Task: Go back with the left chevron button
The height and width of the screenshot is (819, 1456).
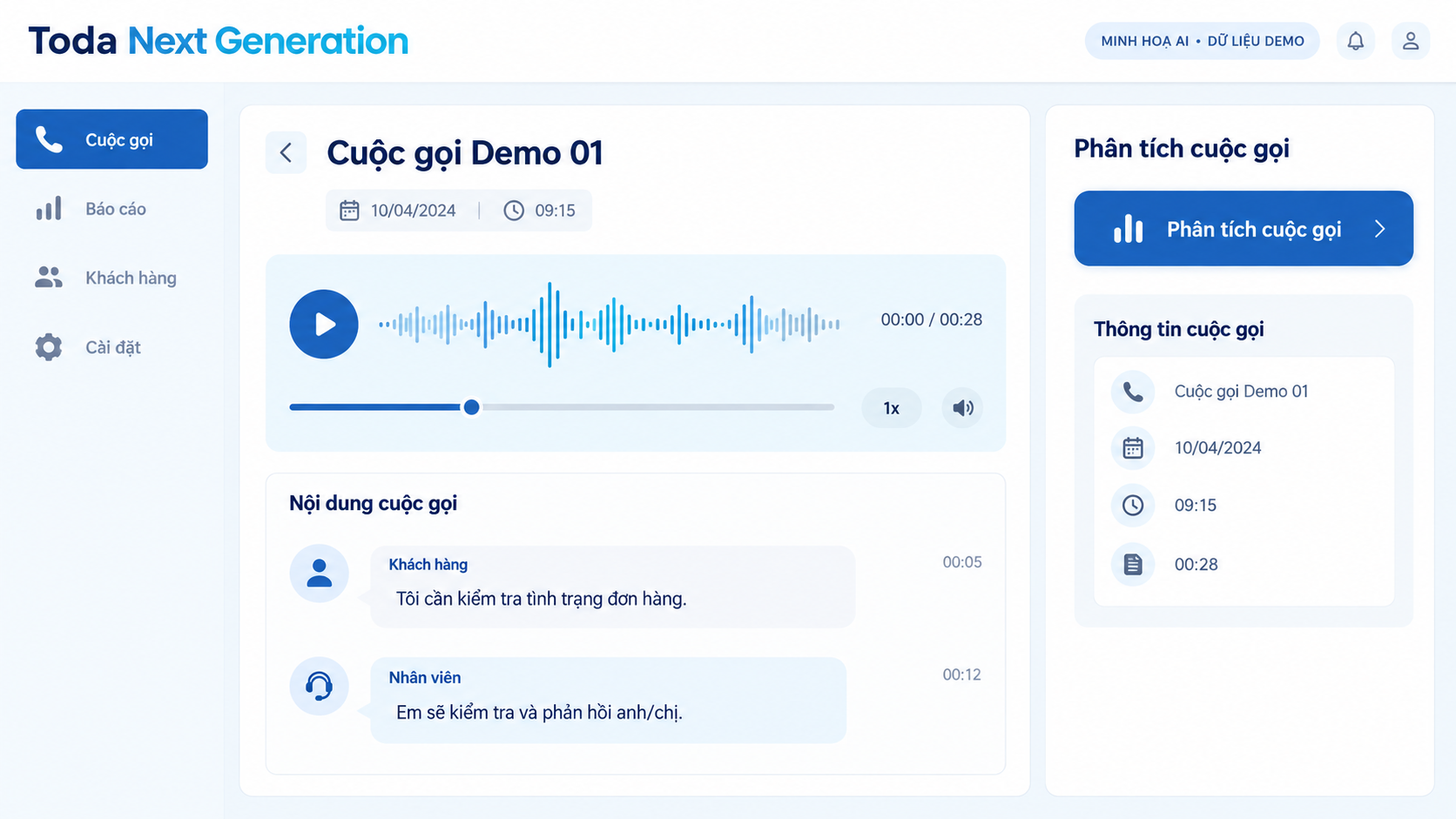Action: (286, 153)
